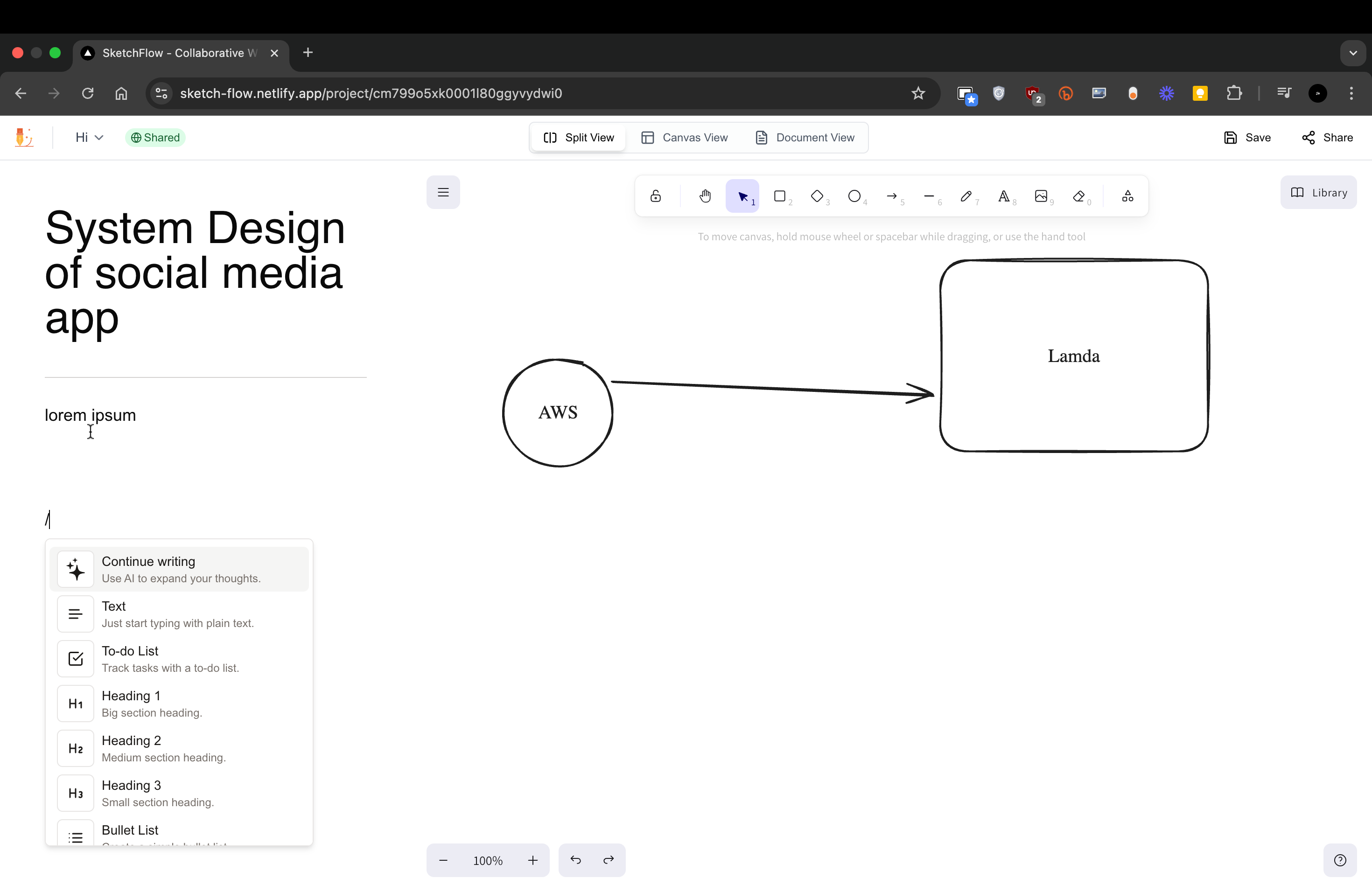Choose To-do List from slash menu
The height and width of the screenshot is (892, 1372).
point(179,659)
